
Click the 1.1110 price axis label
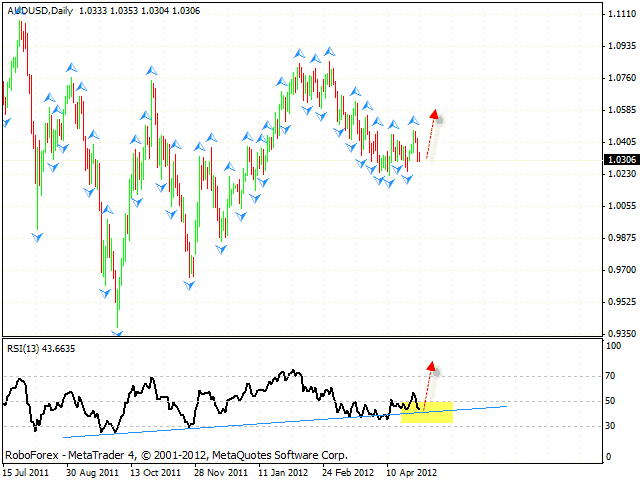(x=619, y=14)
